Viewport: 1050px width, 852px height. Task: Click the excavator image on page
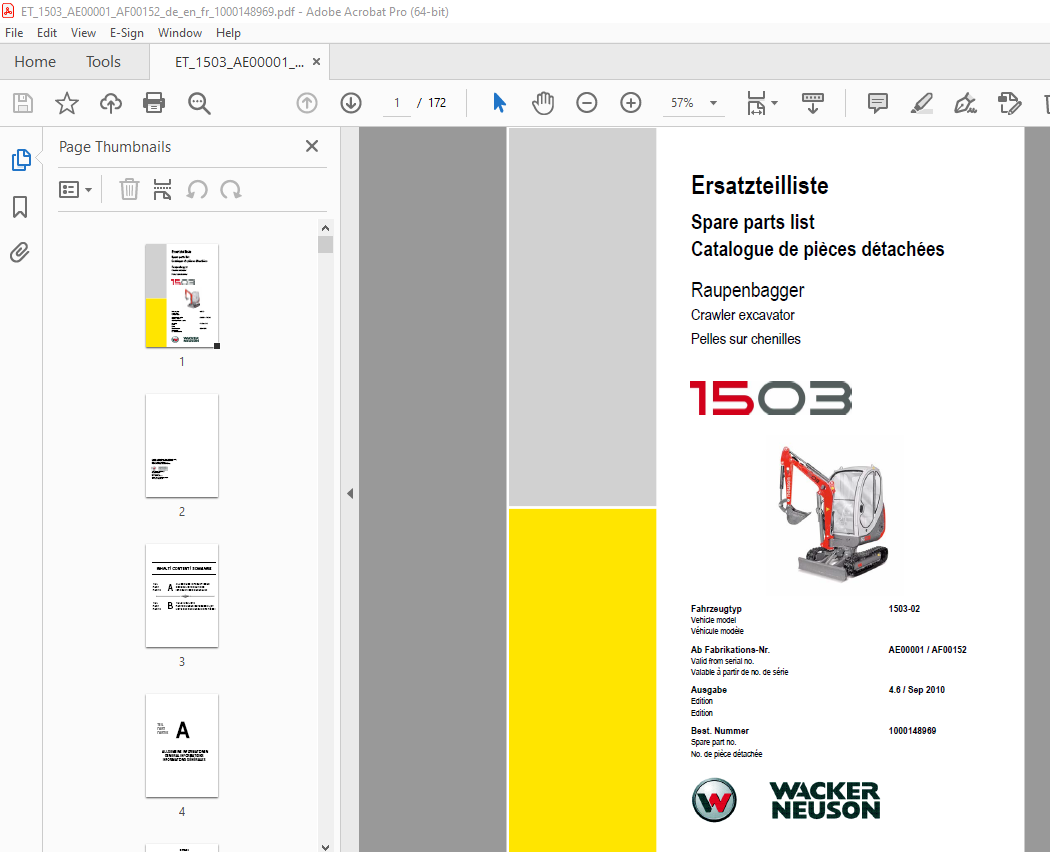(x=832, y=512)
